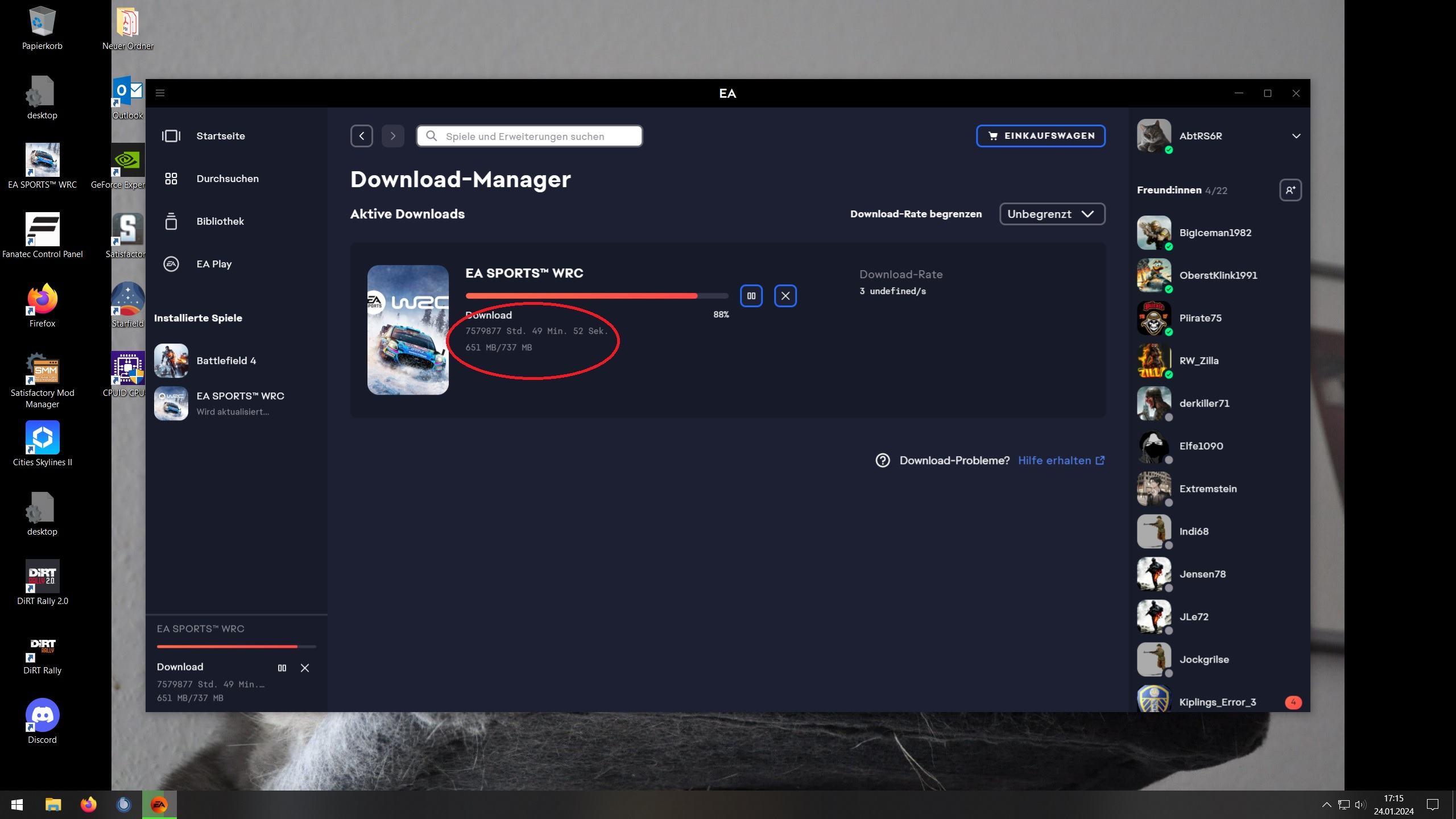Open the Einkaufswagen shopping cart
This screenshot has width=1456, height=819.
point(1041,136)
